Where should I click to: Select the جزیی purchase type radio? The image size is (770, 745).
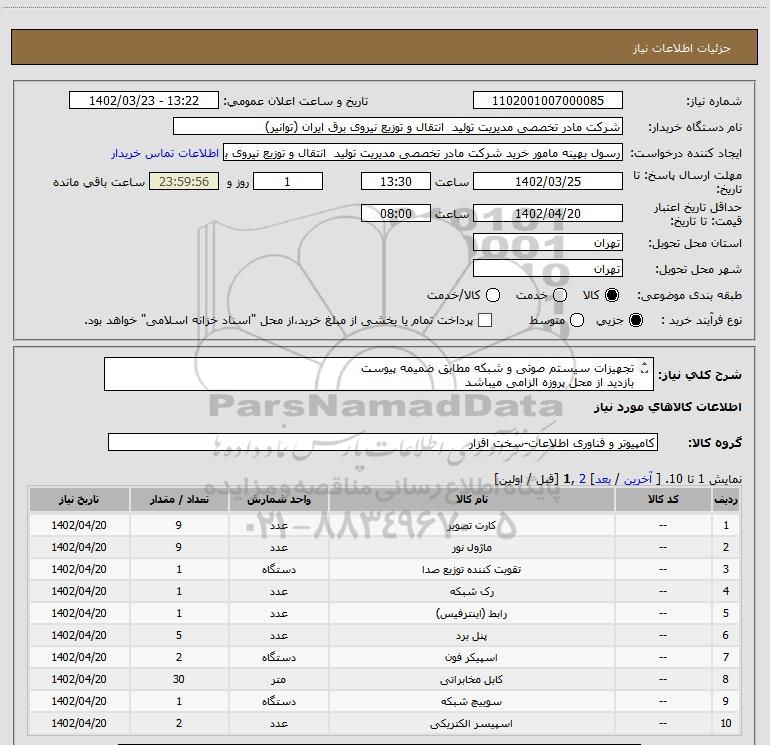636,320
